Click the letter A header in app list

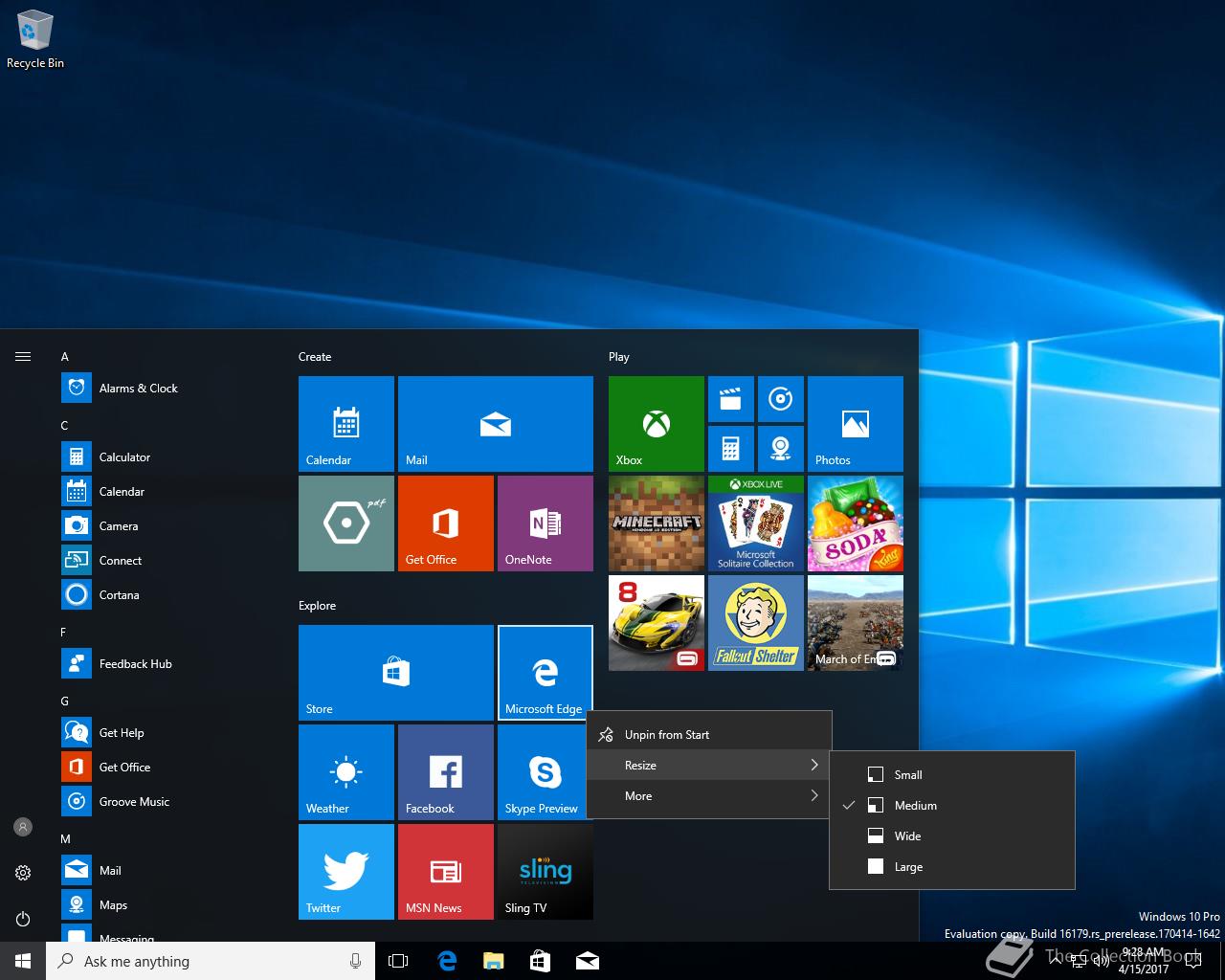[65, 357]
